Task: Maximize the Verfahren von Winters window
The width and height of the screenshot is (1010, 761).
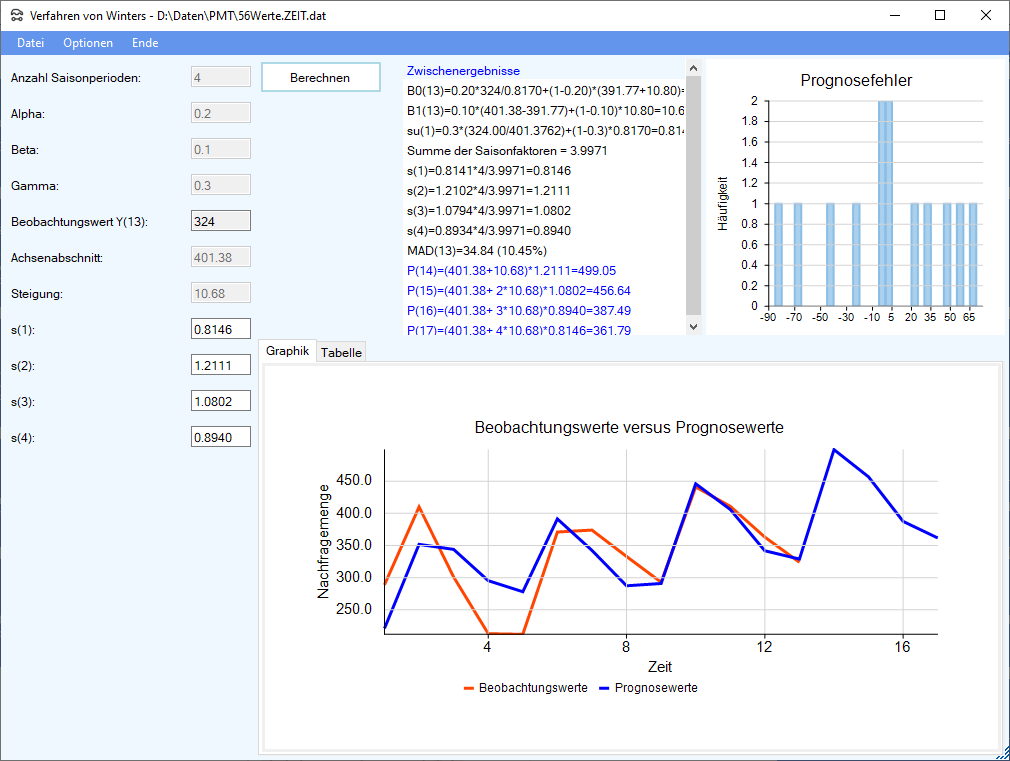Action: [939, 15]
